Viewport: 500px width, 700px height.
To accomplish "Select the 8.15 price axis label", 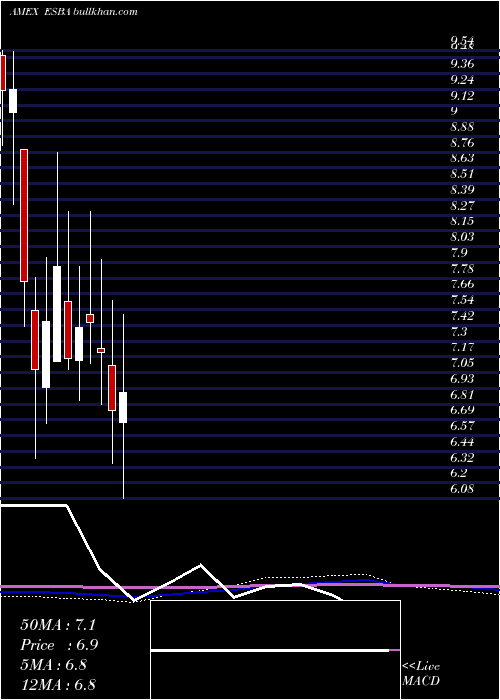I will [x=462, y=221].
